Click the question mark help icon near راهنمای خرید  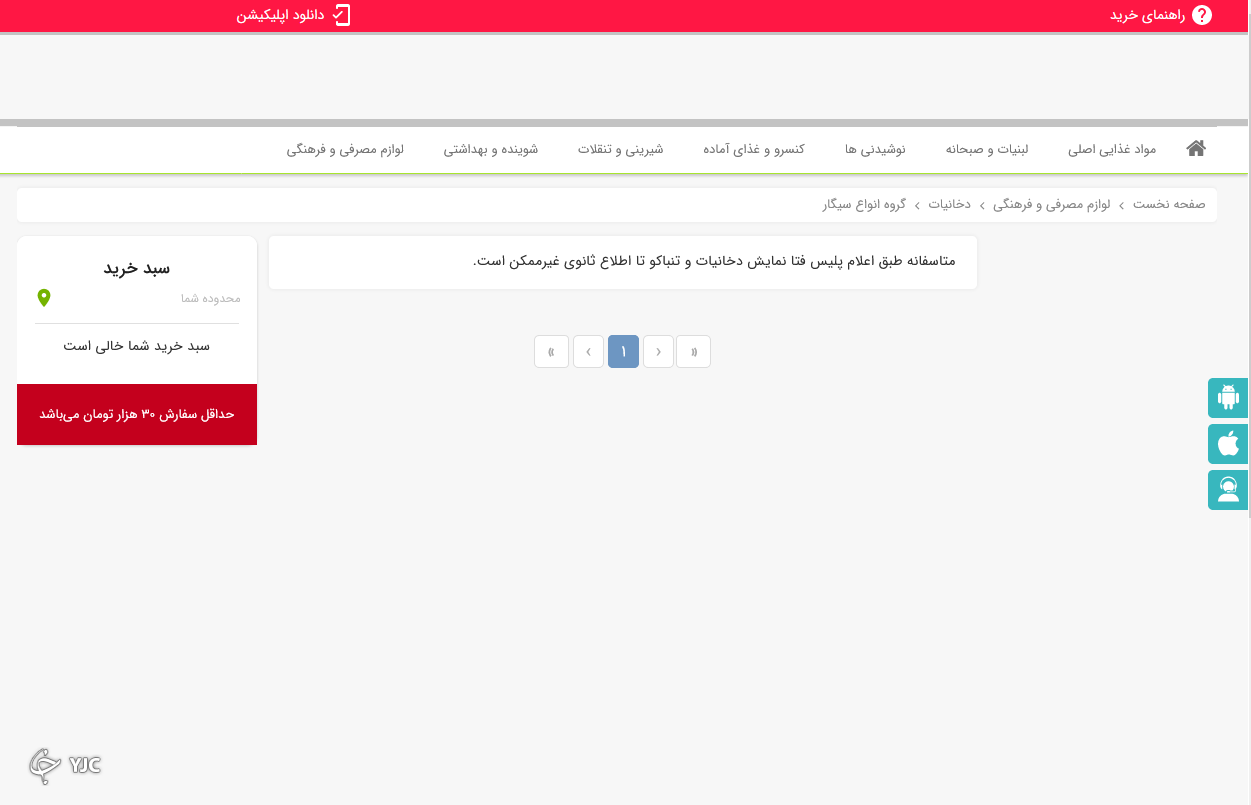pos(1202,15)
